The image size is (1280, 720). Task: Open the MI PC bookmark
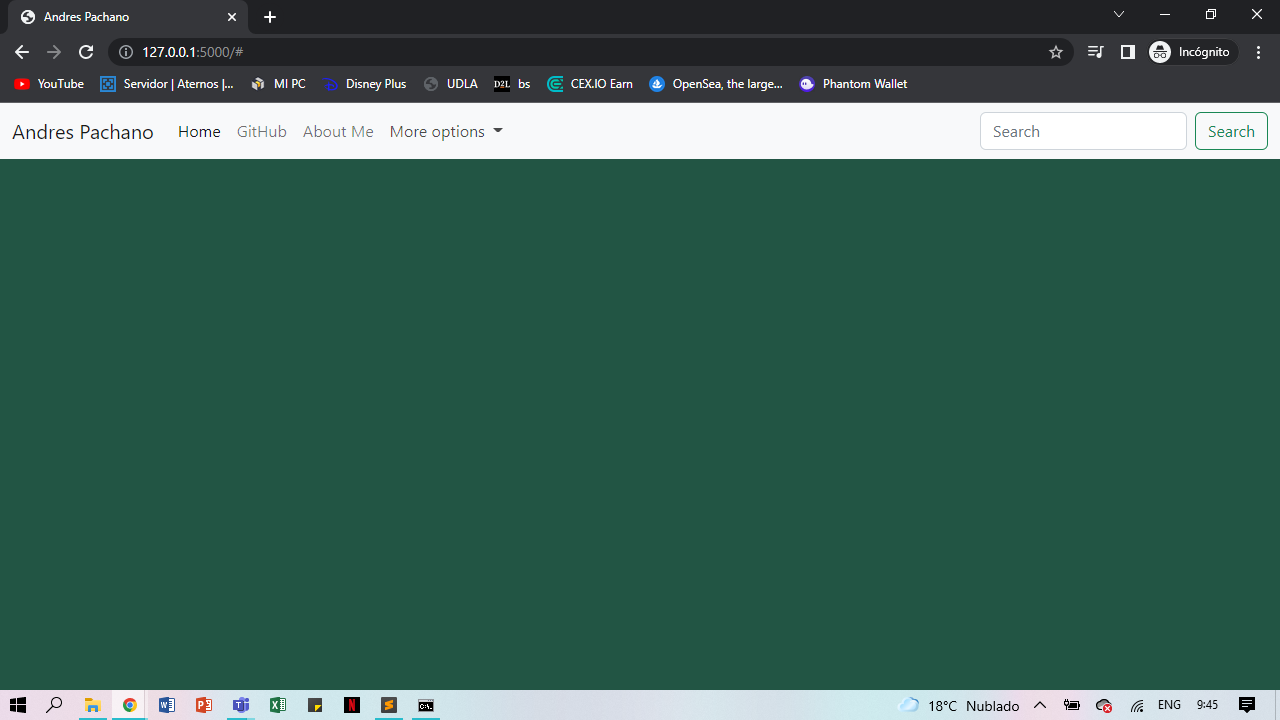tap(279, 84)
